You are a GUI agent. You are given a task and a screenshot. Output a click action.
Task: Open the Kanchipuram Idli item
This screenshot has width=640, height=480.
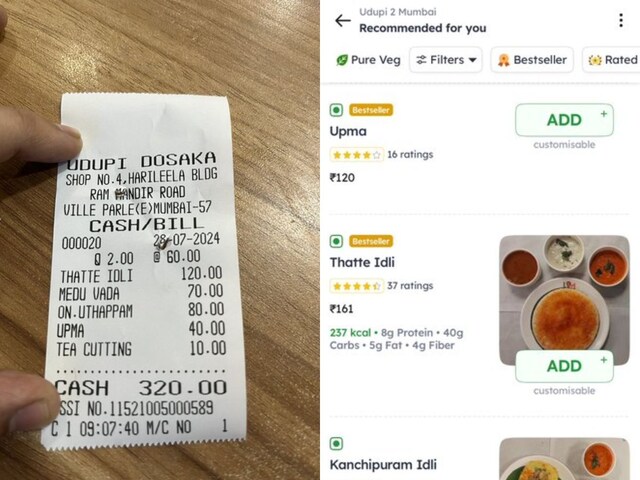coord(383,464)
